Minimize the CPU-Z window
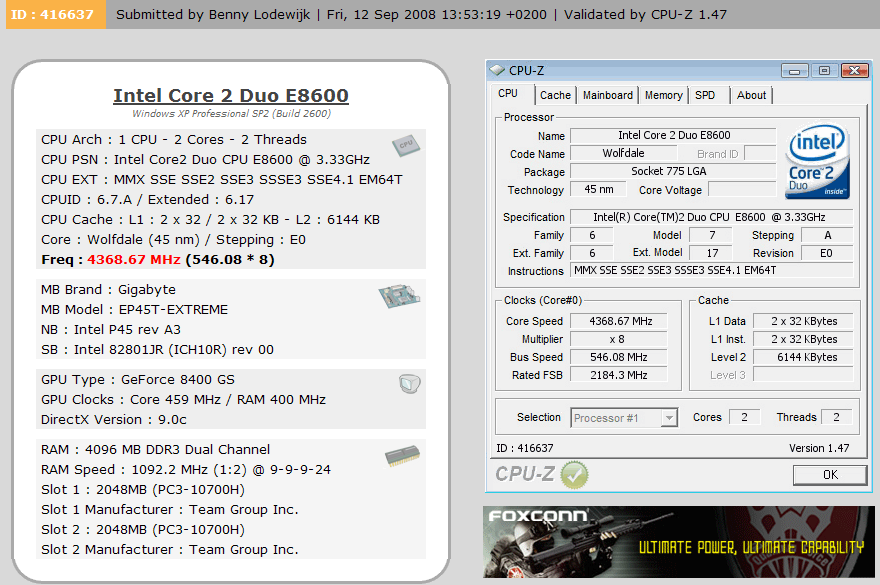 click(x=794, y=71)
